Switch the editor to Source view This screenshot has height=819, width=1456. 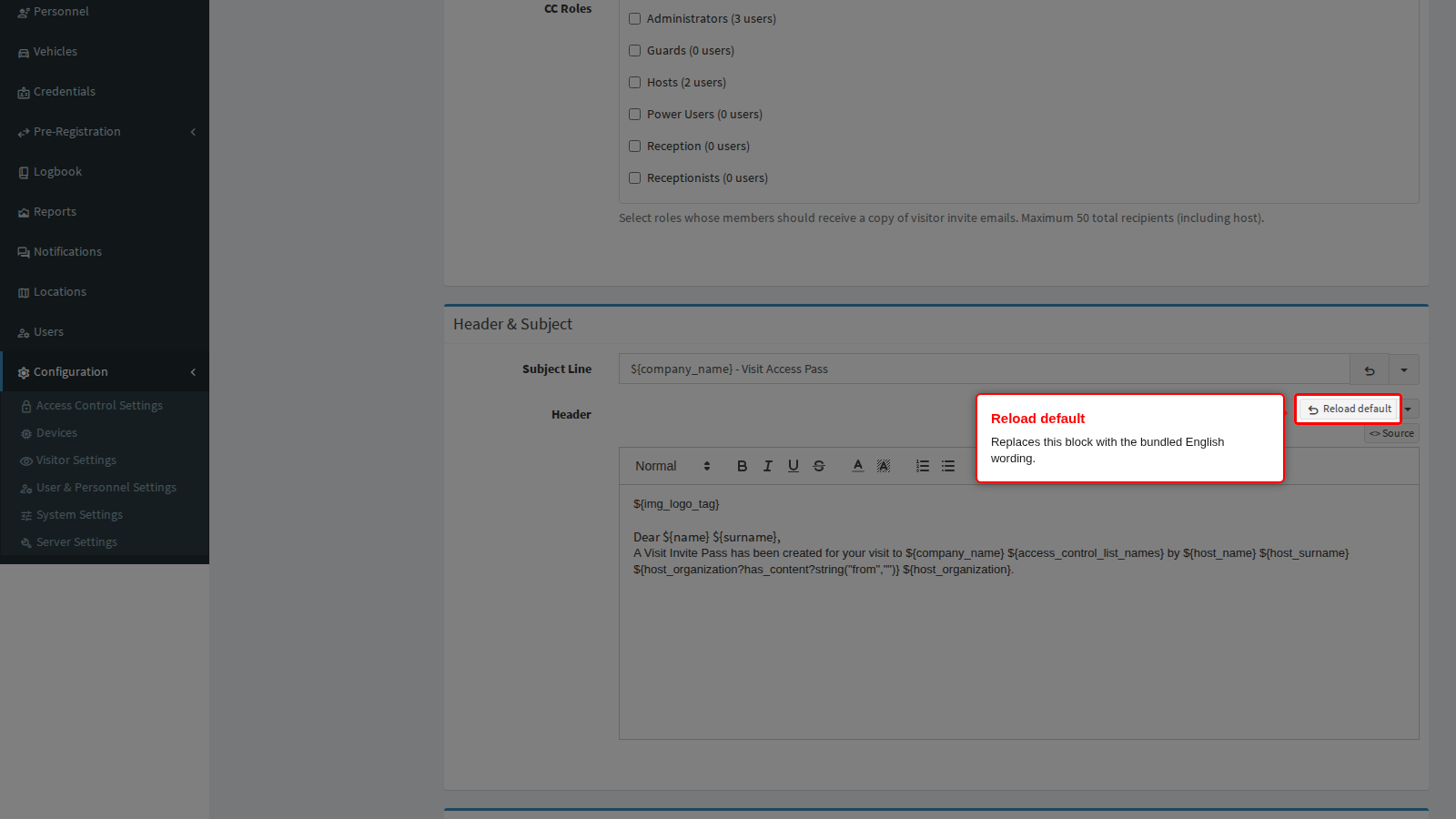point(1391,434)
